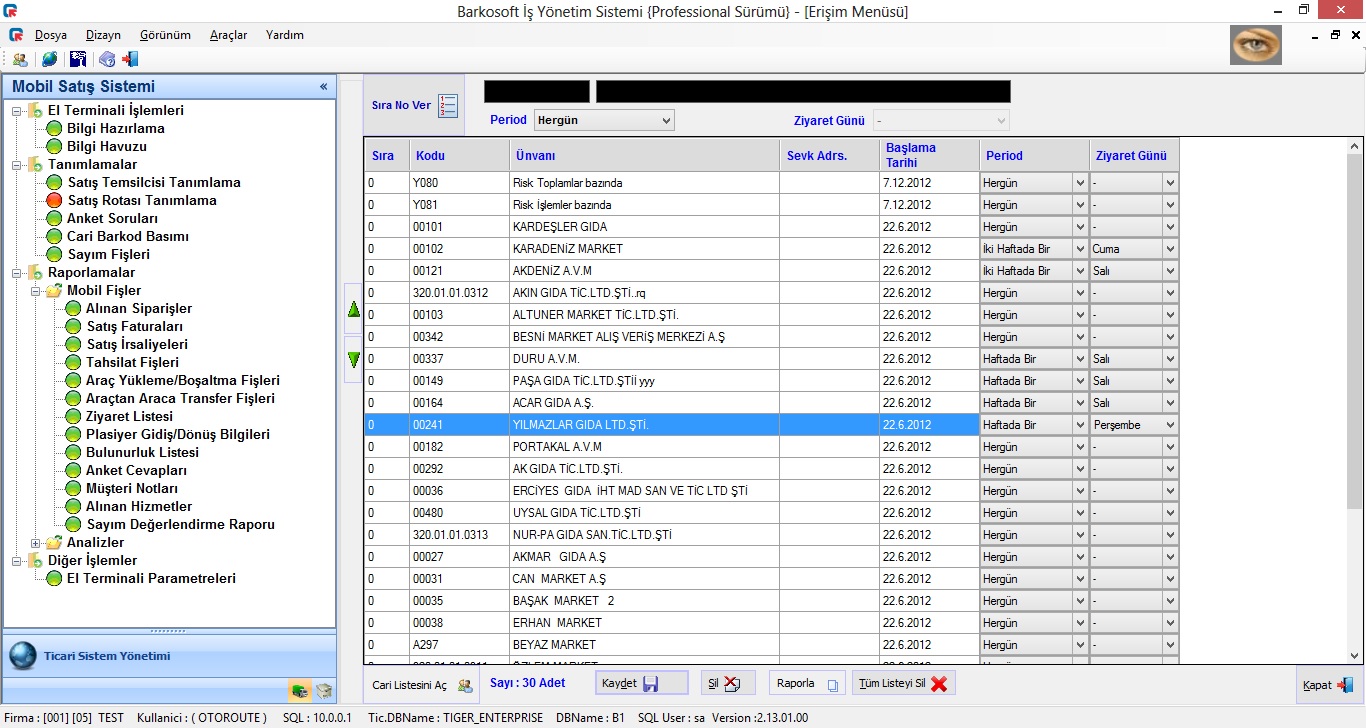Click the green node icon of Anket Soruları

pyautogui.click(x=54, y=219)
